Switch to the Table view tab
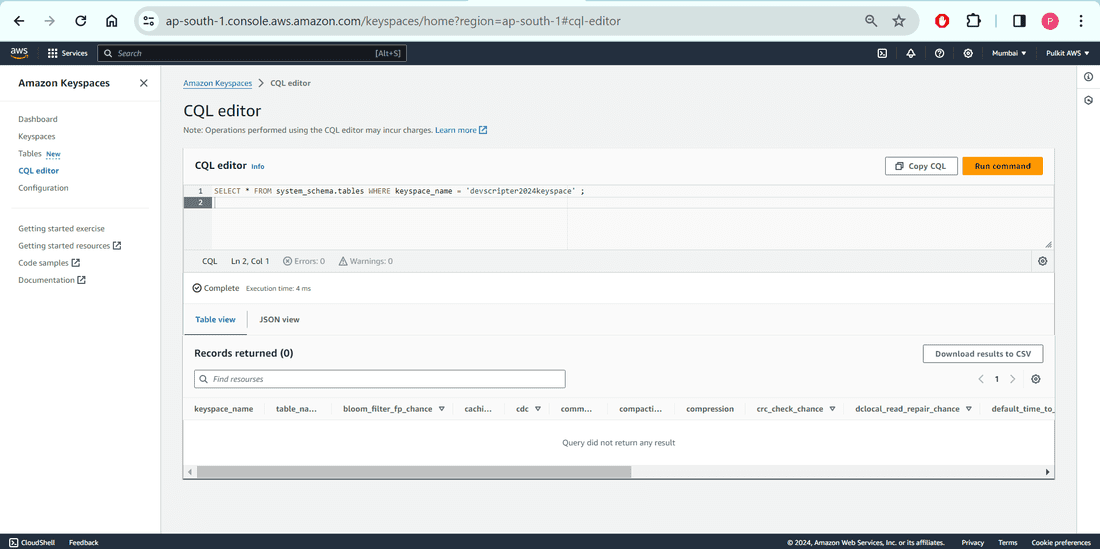 215,319
